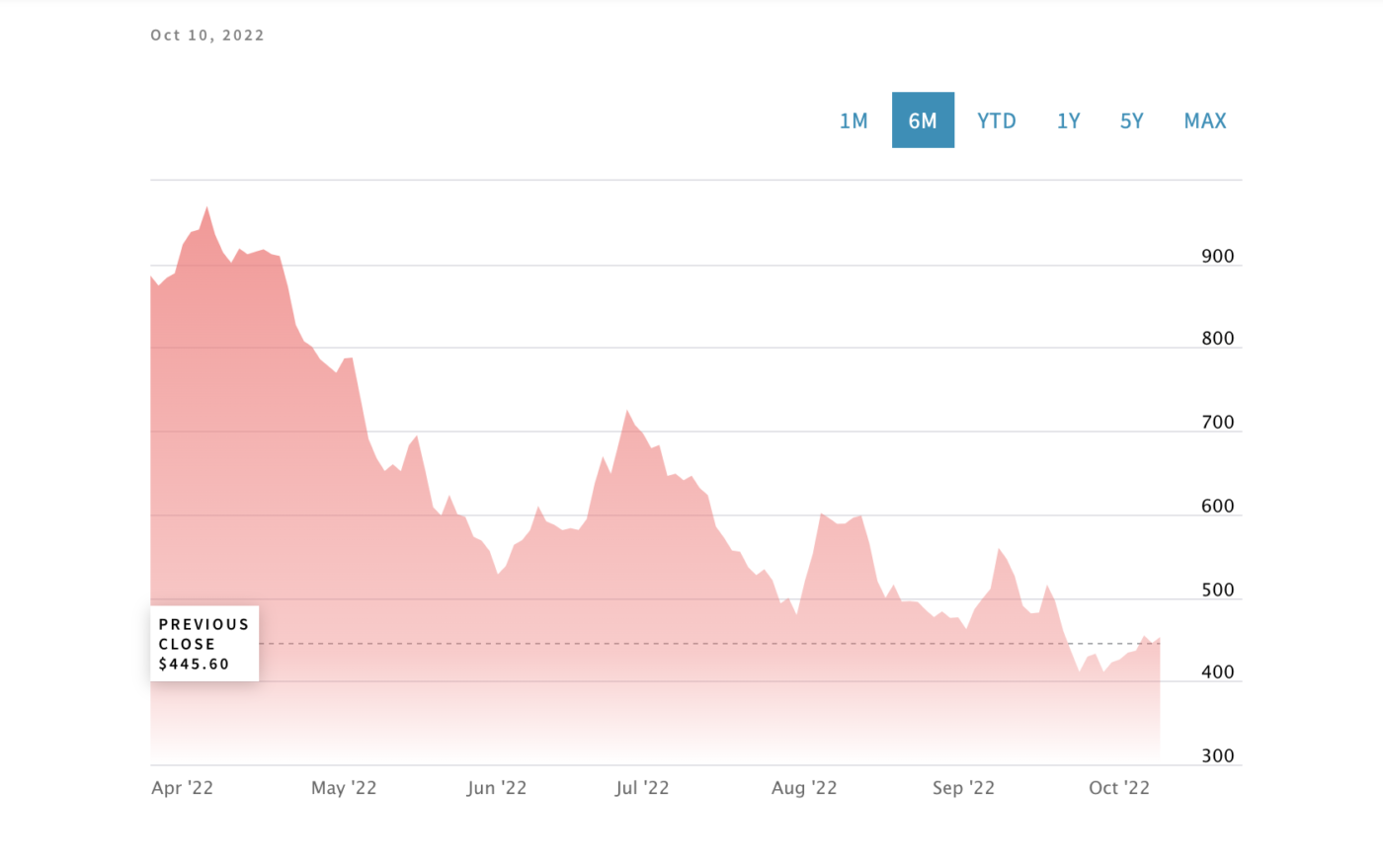Open the 1Y chart view
1383x868 pixels.
[x=1068, y=119]
